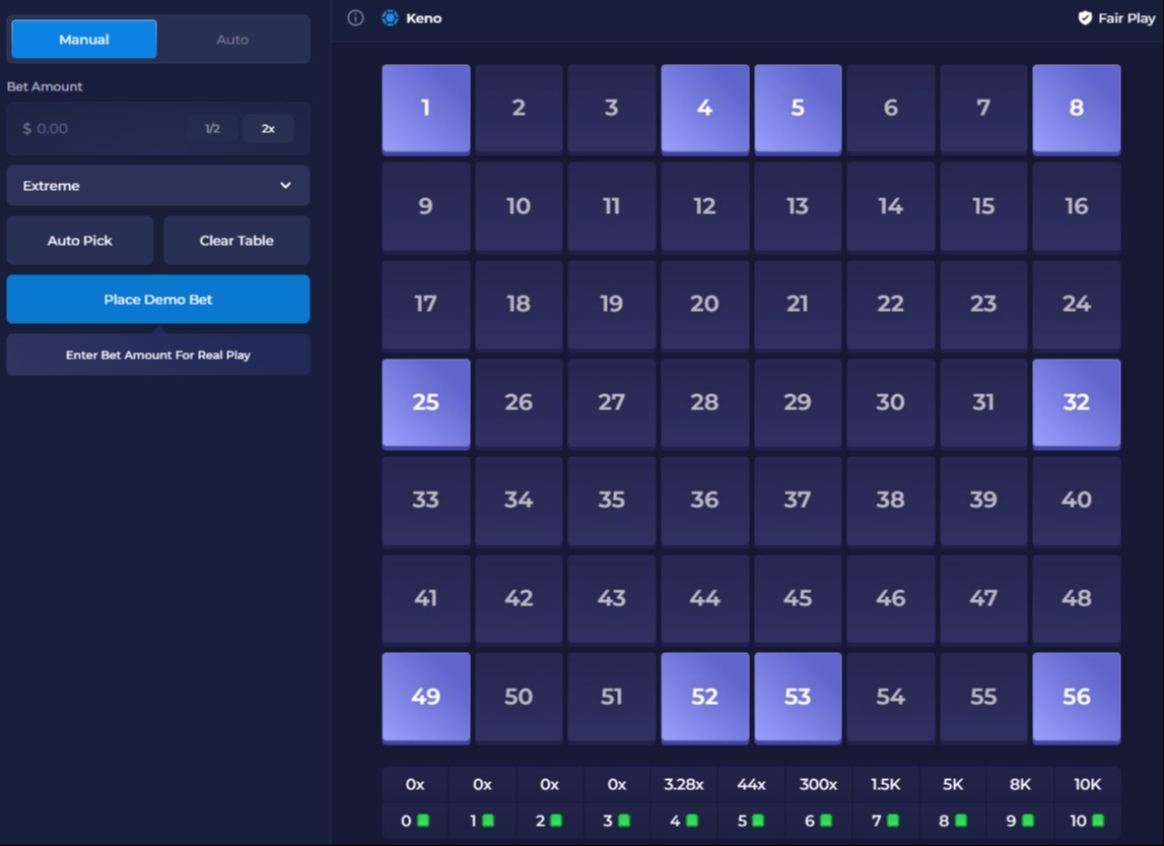
Task: Click the green gem beside 6 hits
Action: [x=825, y=821]
